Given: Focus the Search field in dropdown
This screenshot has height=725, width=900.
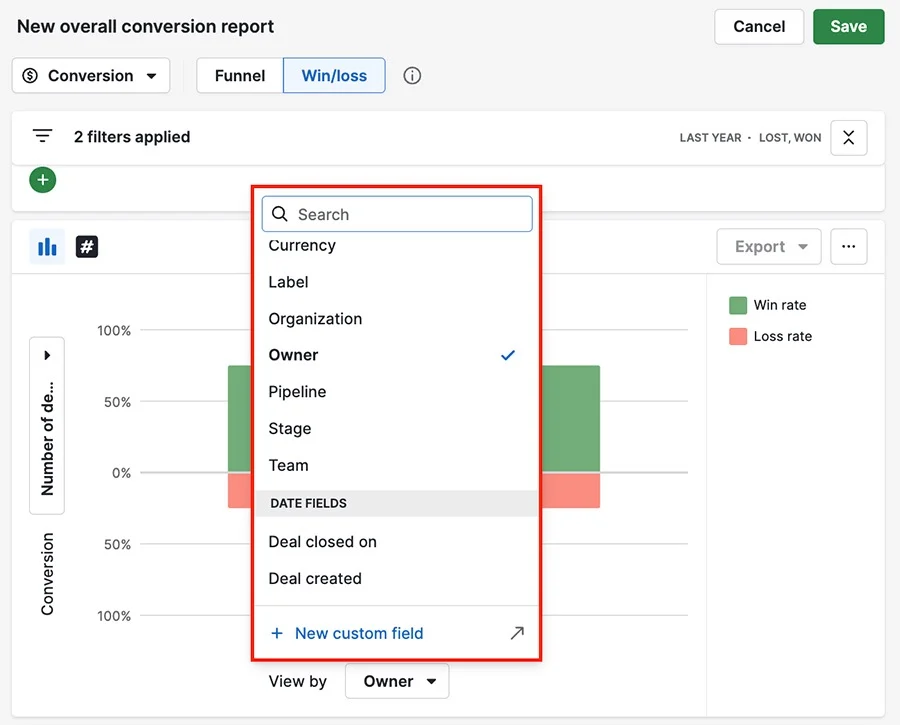Looking at the screenshot, I should point(397,214).
